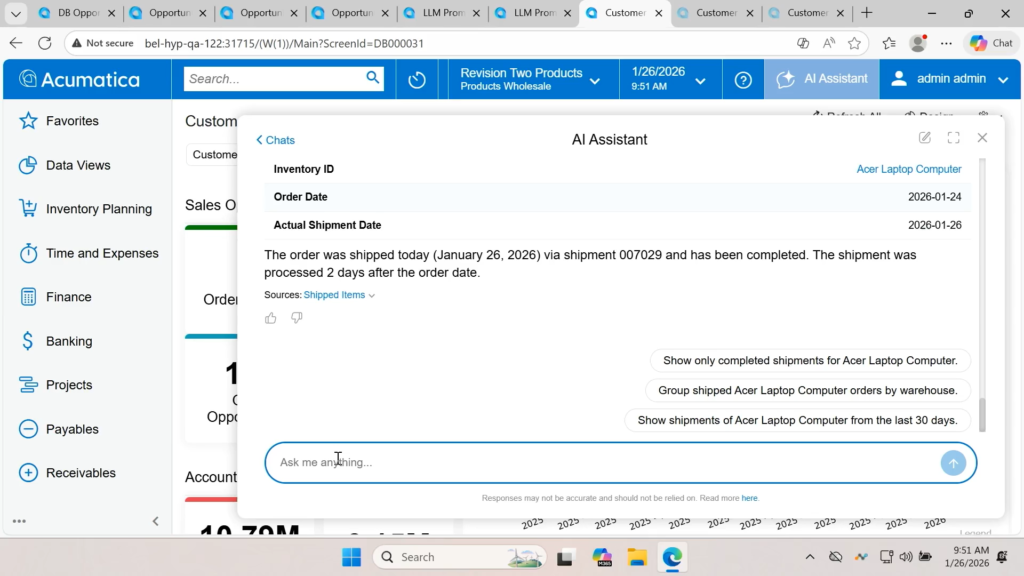Image resolution: width=1024 pixels, height=576 pixels.
Task: Click the thumbs up feedback icon
Action: (271, 318)
